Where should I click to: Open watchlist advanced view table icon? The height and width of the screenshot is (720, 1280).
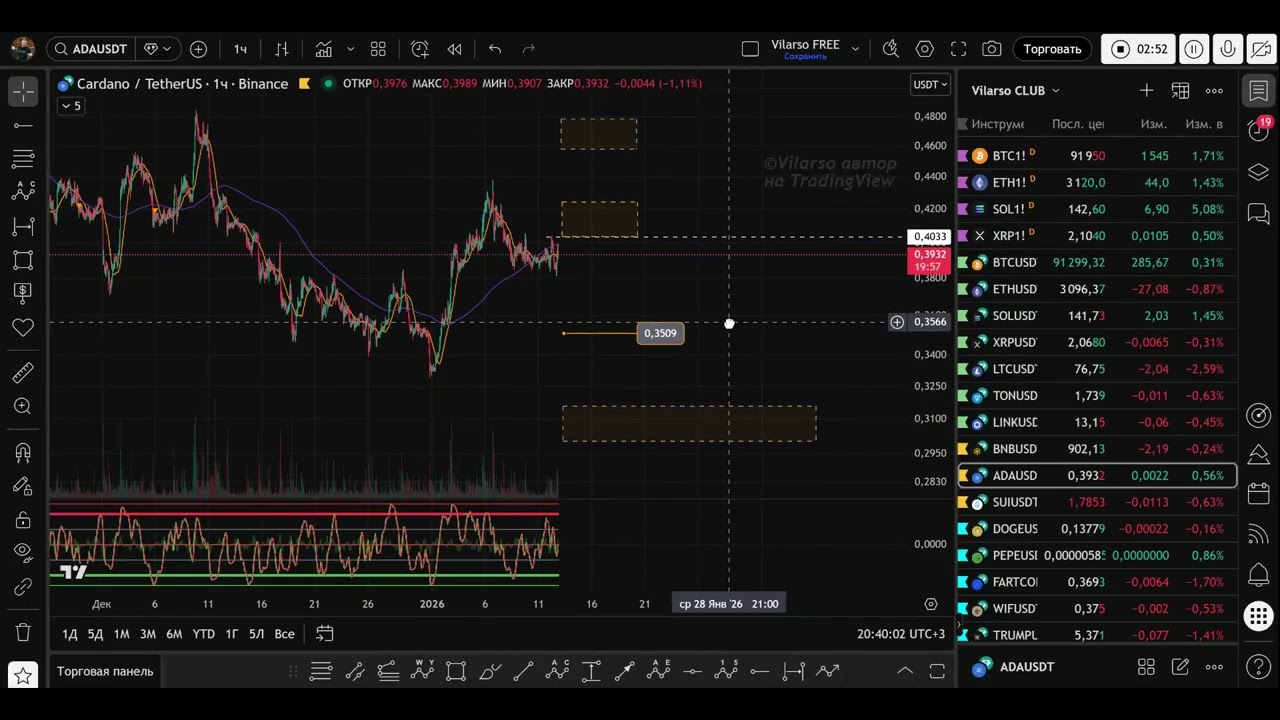point(1180,90)
